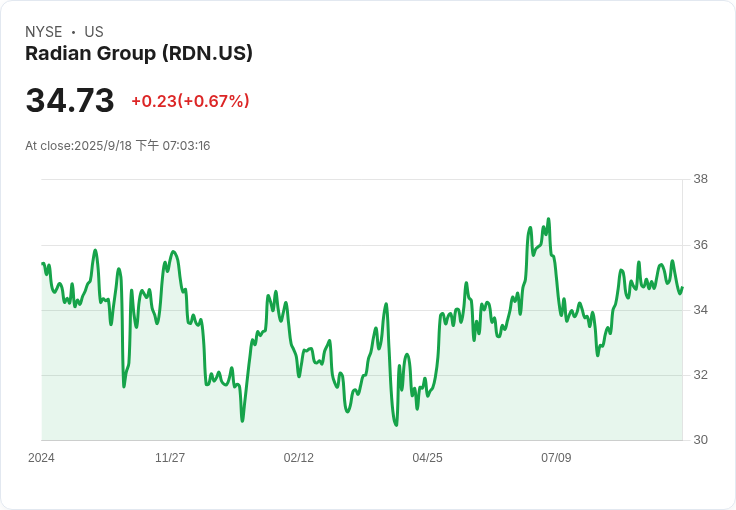Click the 04/25 date label
The image size is (736, 510).
coord(427,458)
